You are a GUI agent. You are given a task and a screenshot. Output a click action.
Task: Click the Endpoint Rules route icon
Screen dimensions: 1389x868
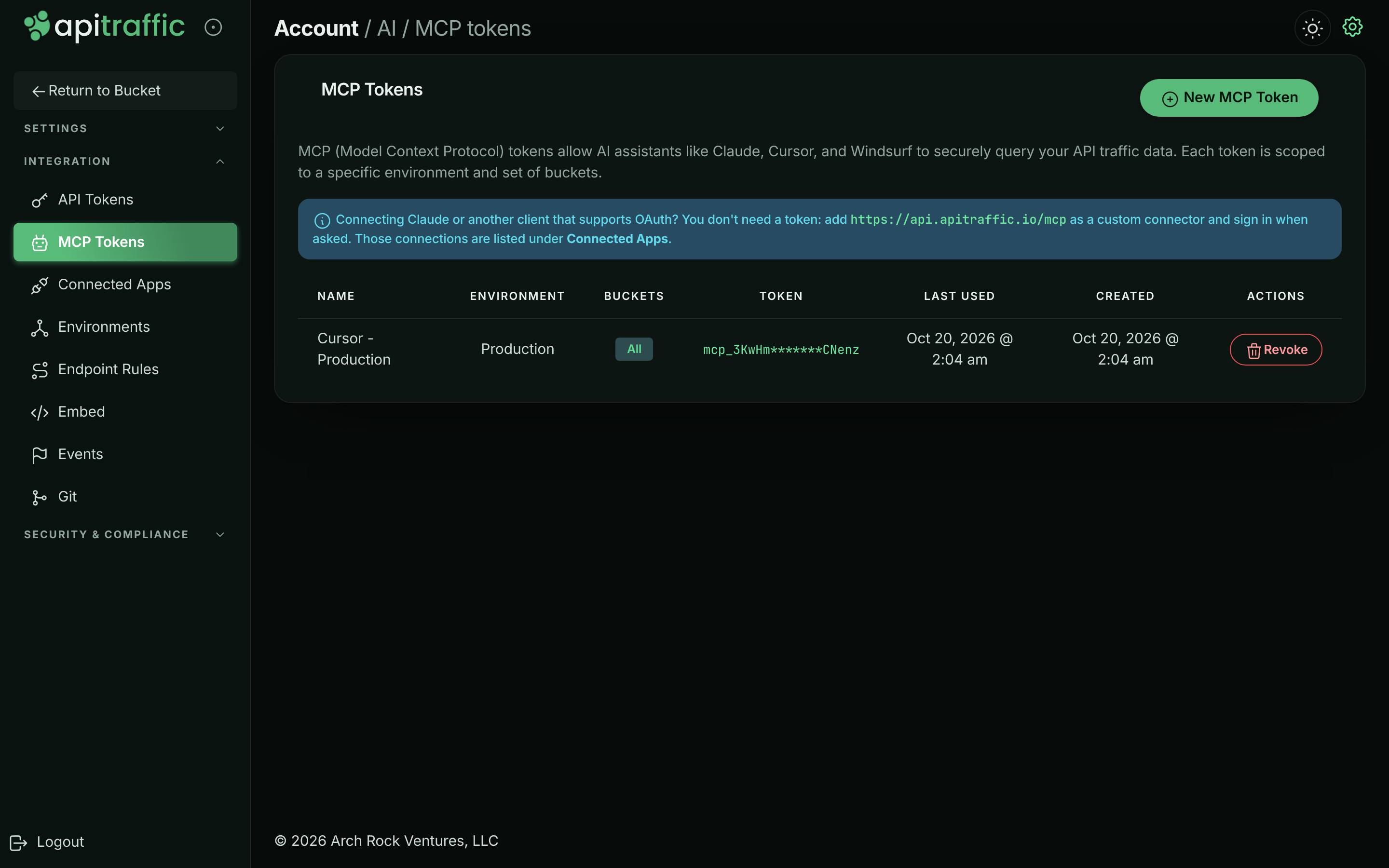point(40,370)
